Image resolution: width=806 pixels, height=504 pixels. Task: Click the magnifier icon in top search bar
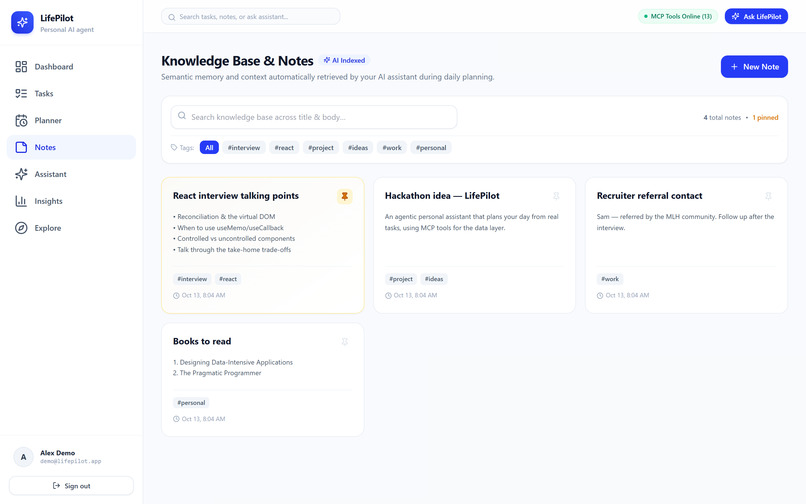(x=172, y=17)
